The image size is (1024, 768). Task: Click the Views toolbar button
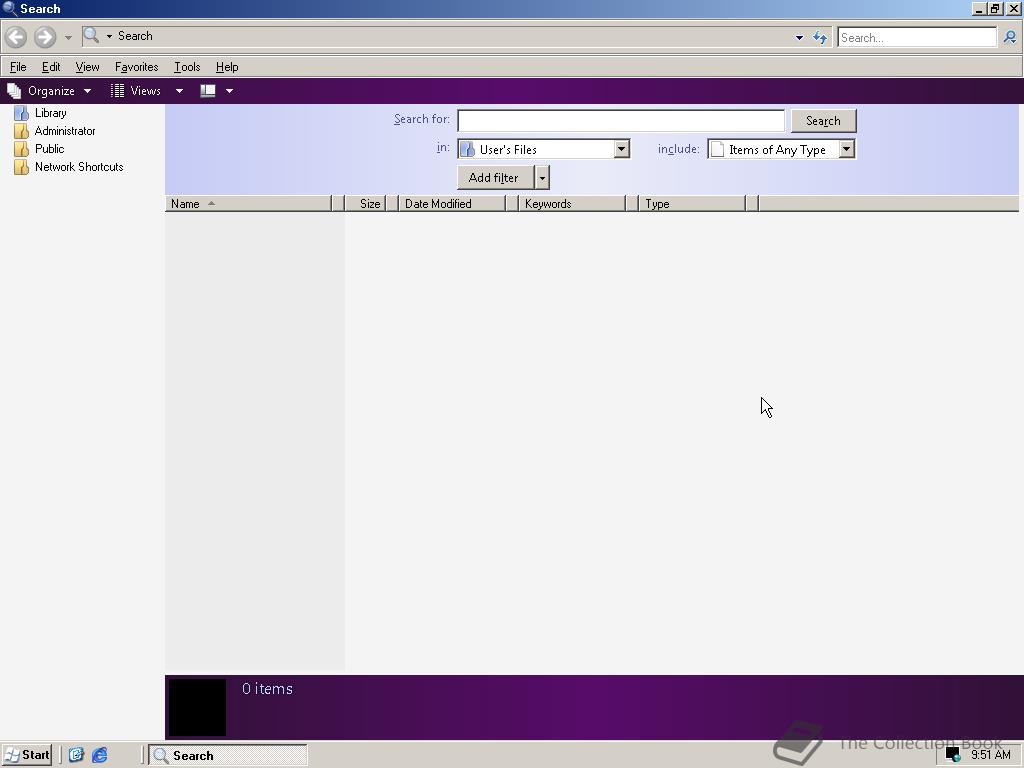[136, 91]
